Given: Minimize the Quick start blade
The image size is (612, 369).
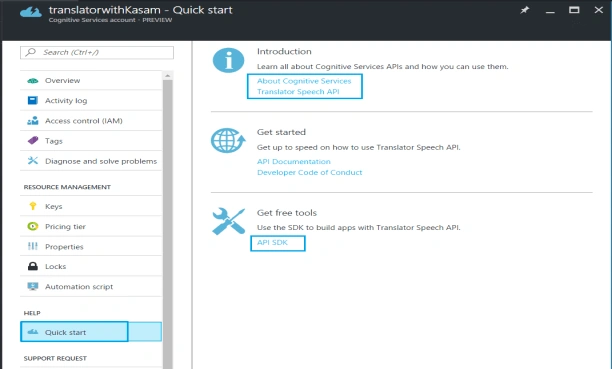Looking at the screenshot, I should pyautogui.click(x=550, y=12).
